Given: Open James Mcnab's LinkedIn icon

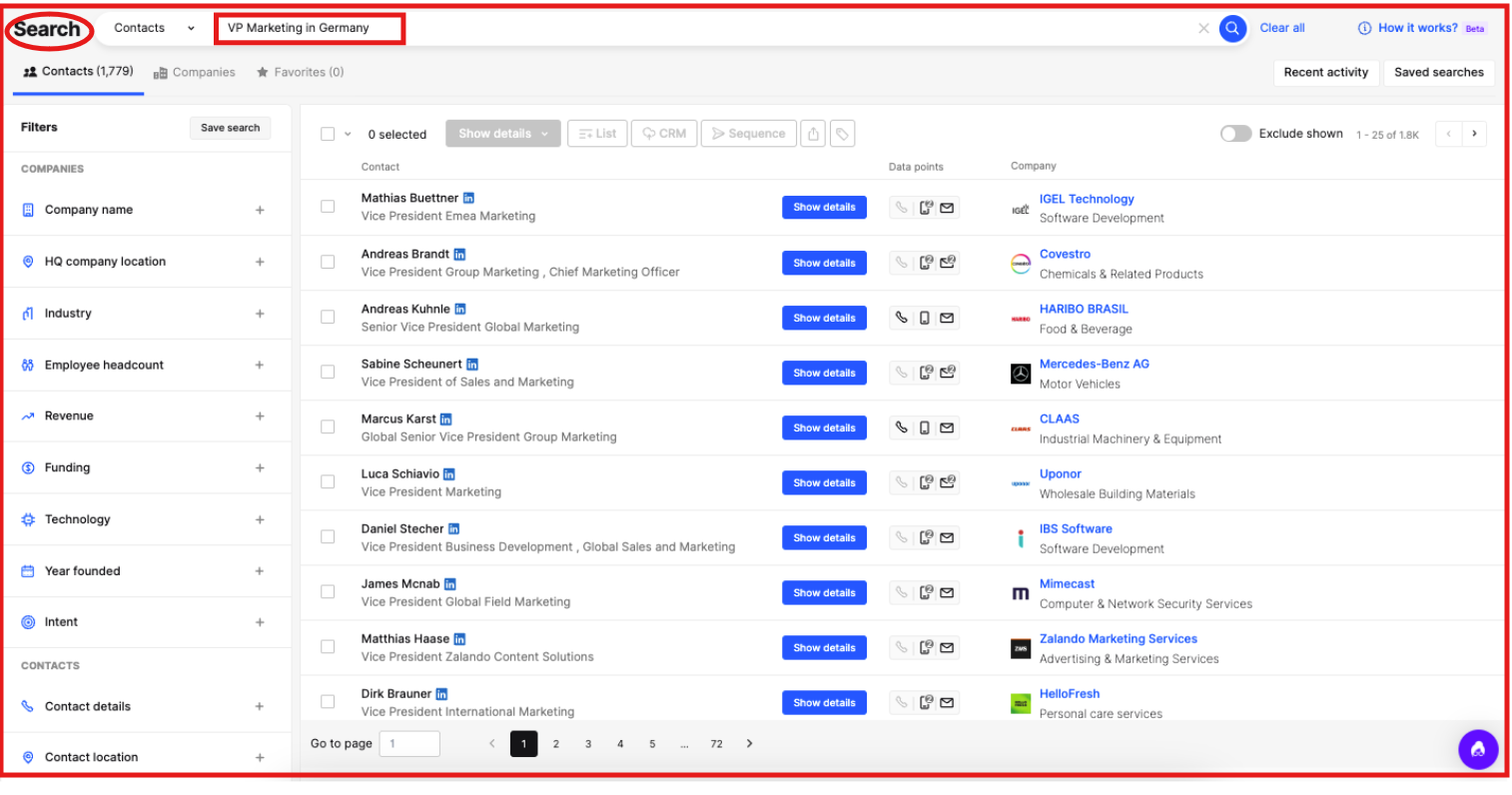Looking at the screenshot, I should [x=450, y=583].
